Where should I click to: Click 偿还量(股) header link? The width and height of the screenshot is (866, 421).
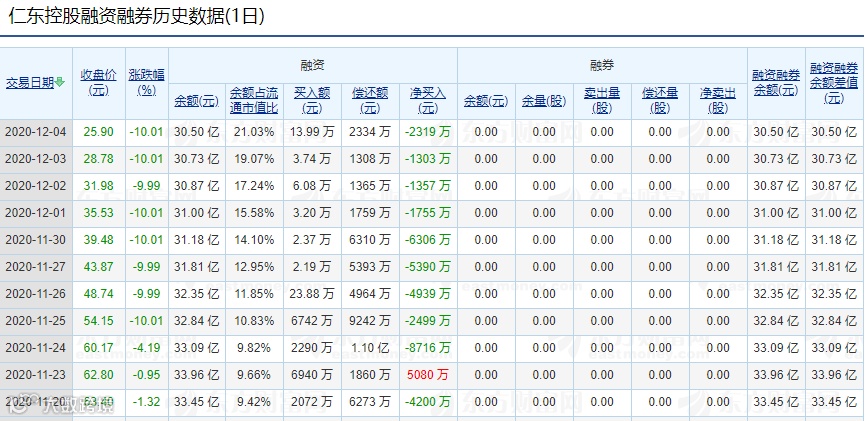660,101
